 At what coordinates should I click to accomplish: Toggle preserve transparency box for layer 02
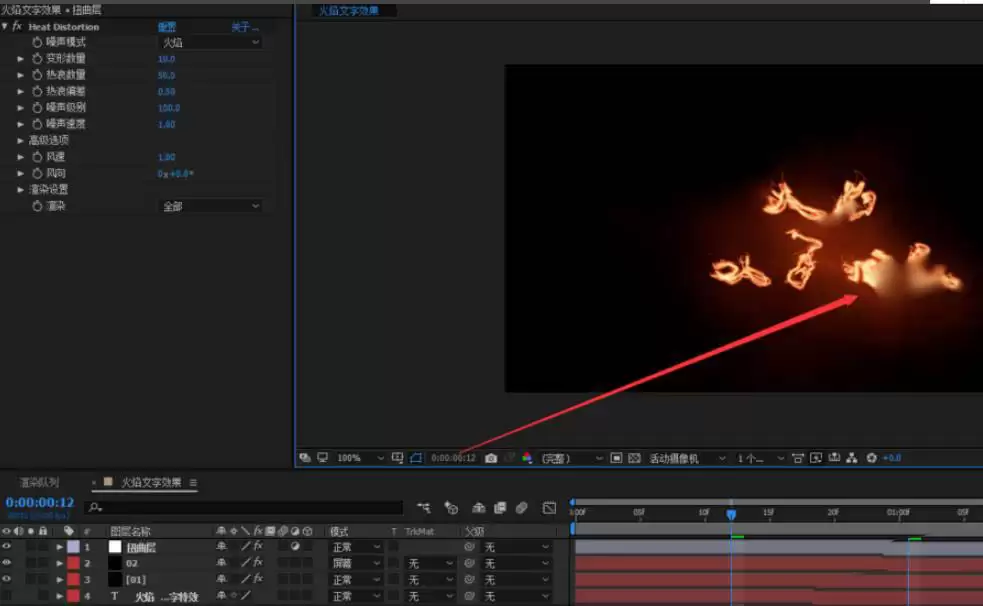(393, 563)
